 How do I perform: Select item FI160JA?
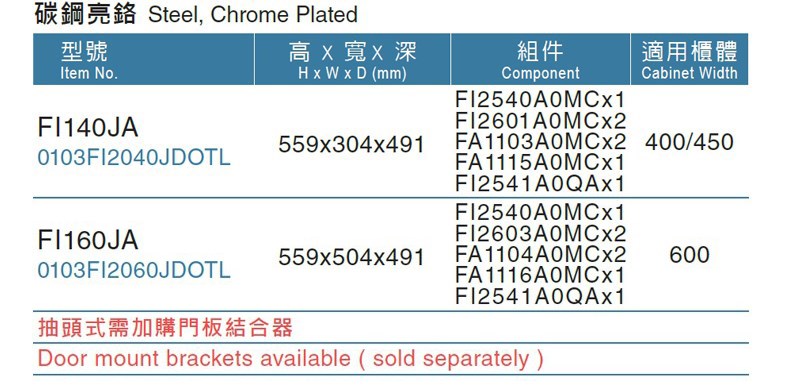(x=88, y=240)
